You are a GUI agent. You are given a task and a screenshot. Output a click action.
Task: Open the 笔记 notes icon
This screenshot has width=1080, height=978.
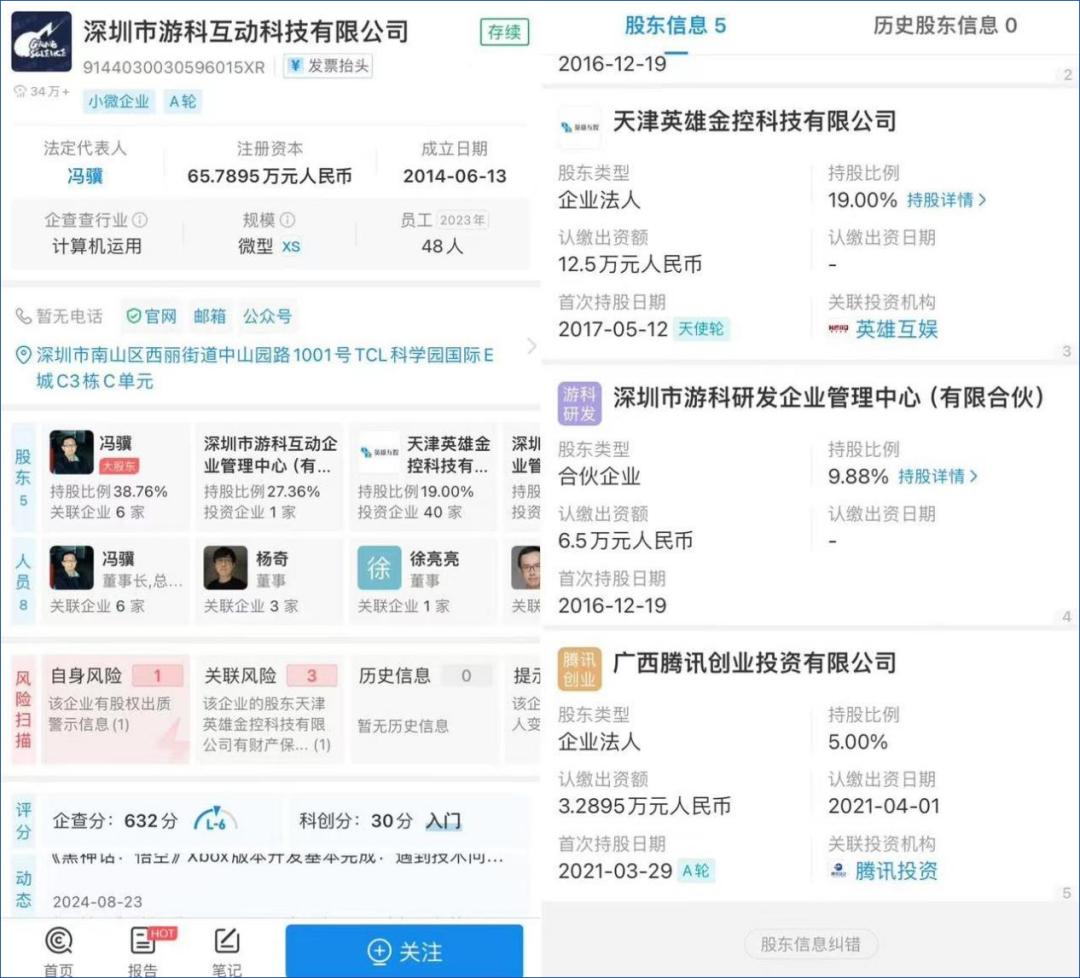point(227,951)
